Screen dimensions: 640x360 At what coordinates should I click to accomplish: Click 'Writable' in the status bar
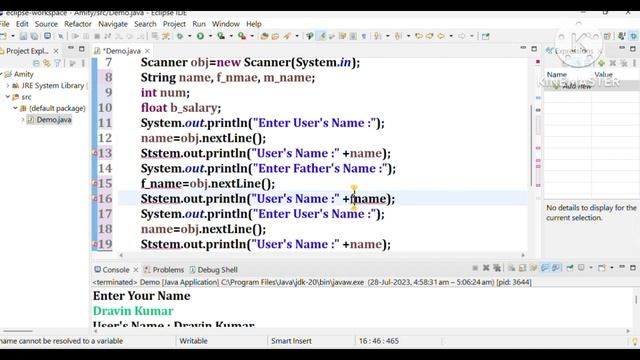coord(193,341)
